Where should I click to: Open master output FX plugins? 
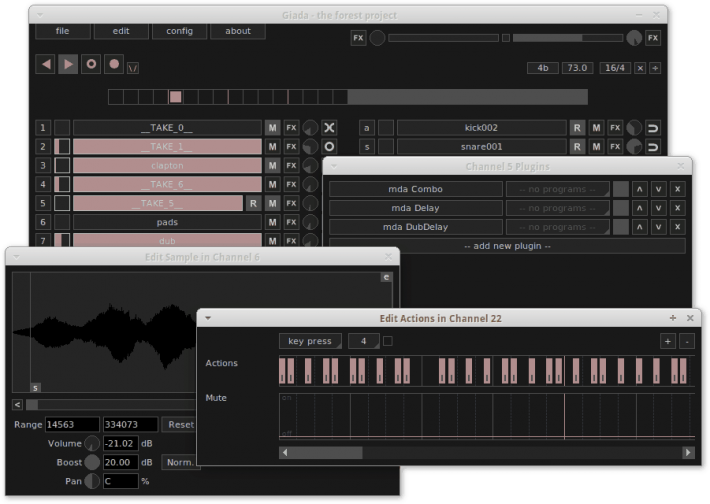[x=653, y=38]
